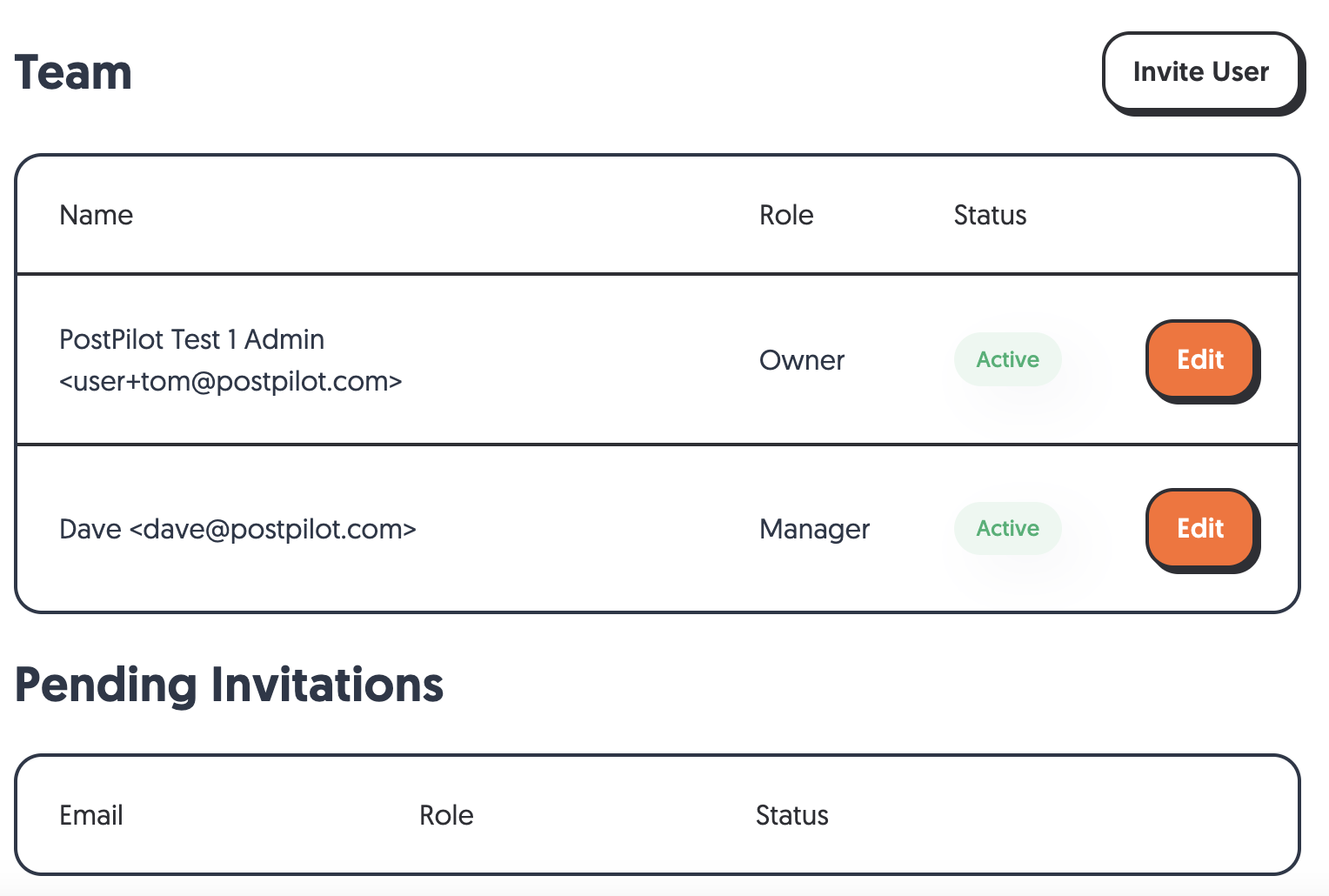Viewport: 1329px width, 896px height.
Task: Click the Role header in Pending Invitations
Action: 446,815
